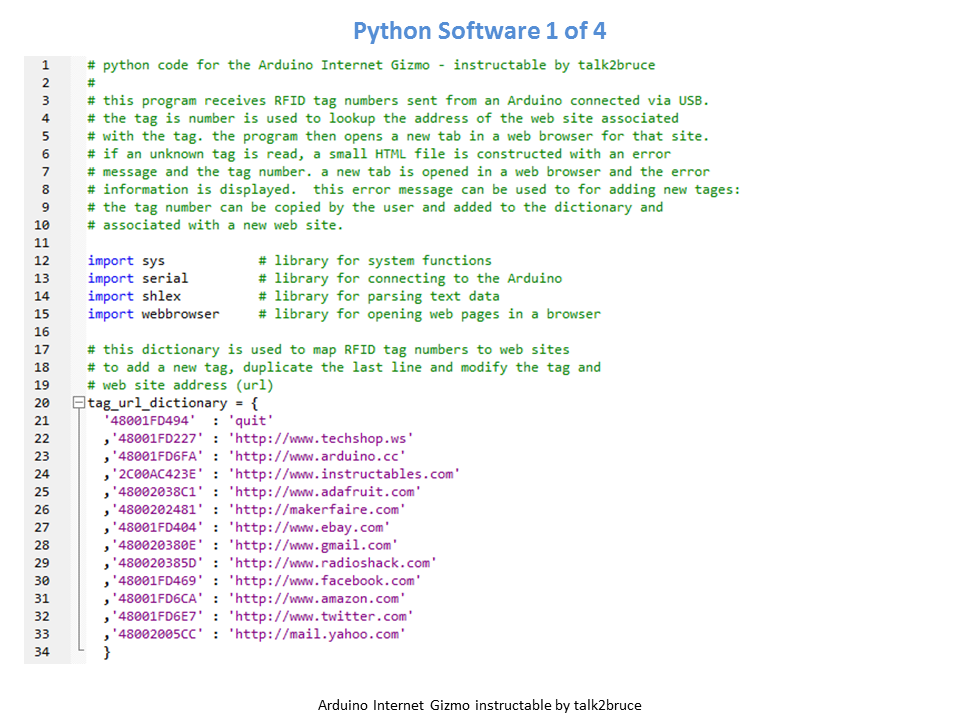
Task: Click the 'import shlex' statement
Action: pos(134,296)
